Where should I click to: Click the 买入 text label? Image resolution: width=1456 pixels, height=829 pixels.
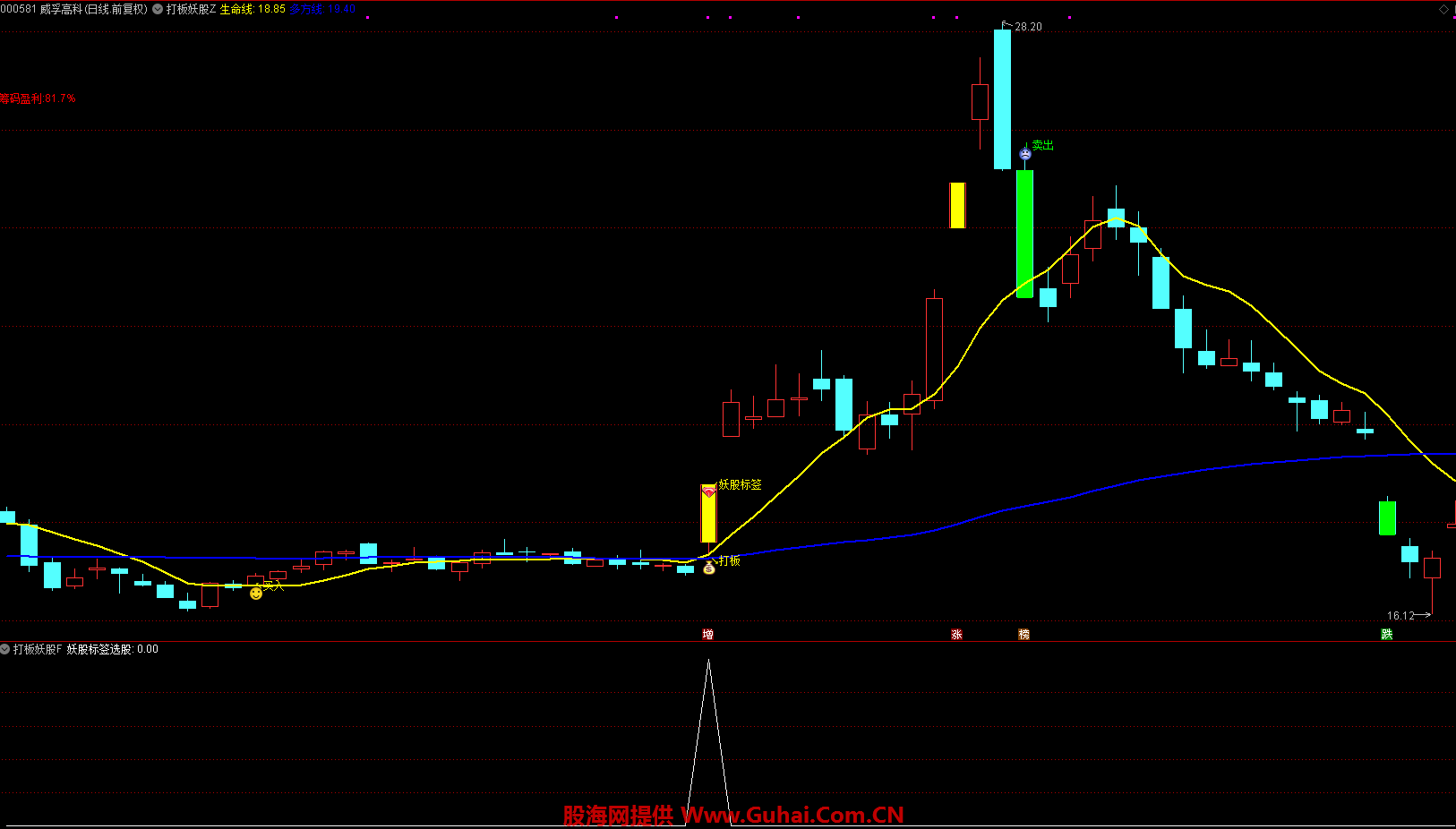pyautogui.click(x=273, y=585)
